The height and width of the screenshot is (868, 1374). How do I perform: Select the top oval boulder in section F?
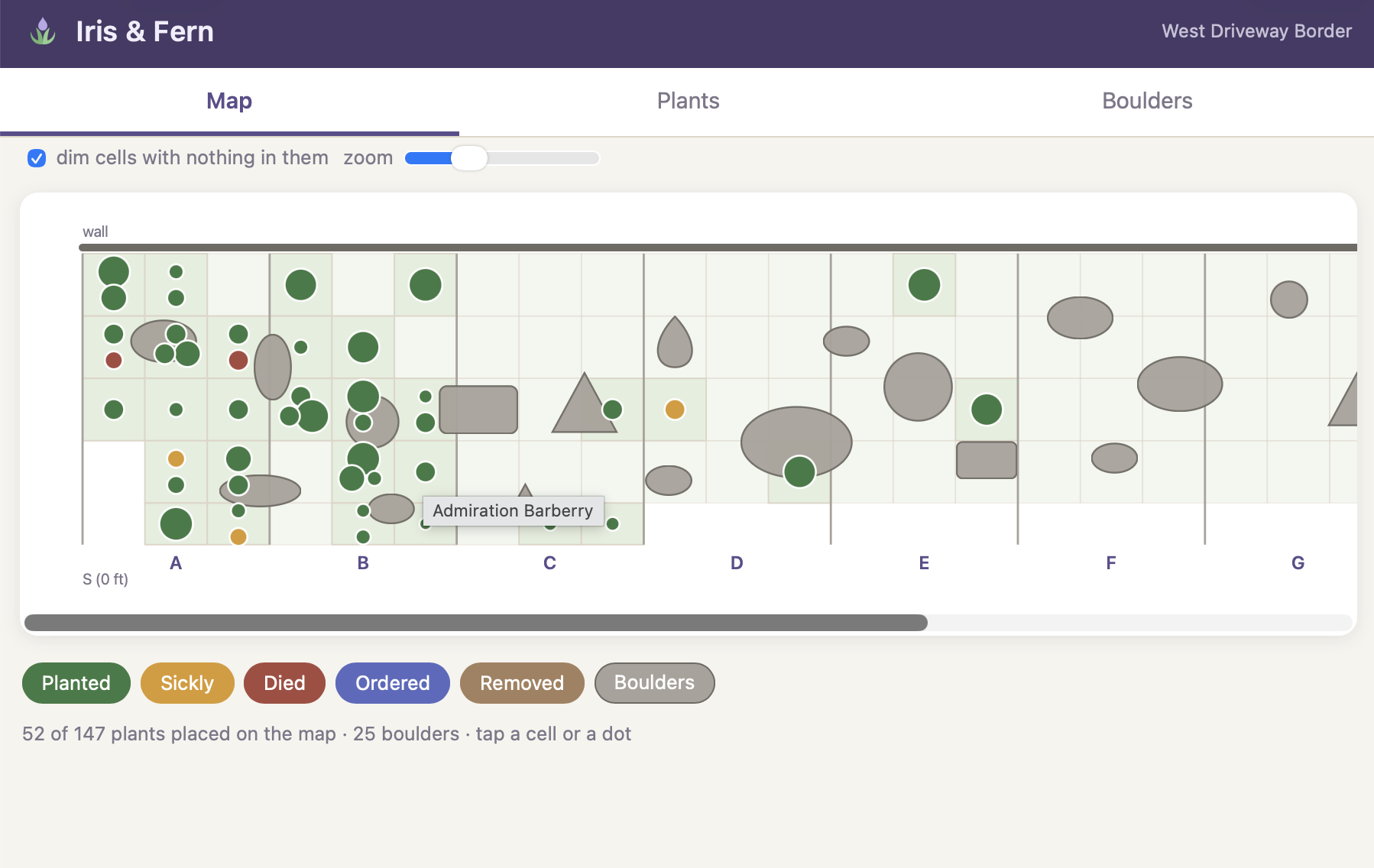pyautogui.click(x=1080, y=318)
